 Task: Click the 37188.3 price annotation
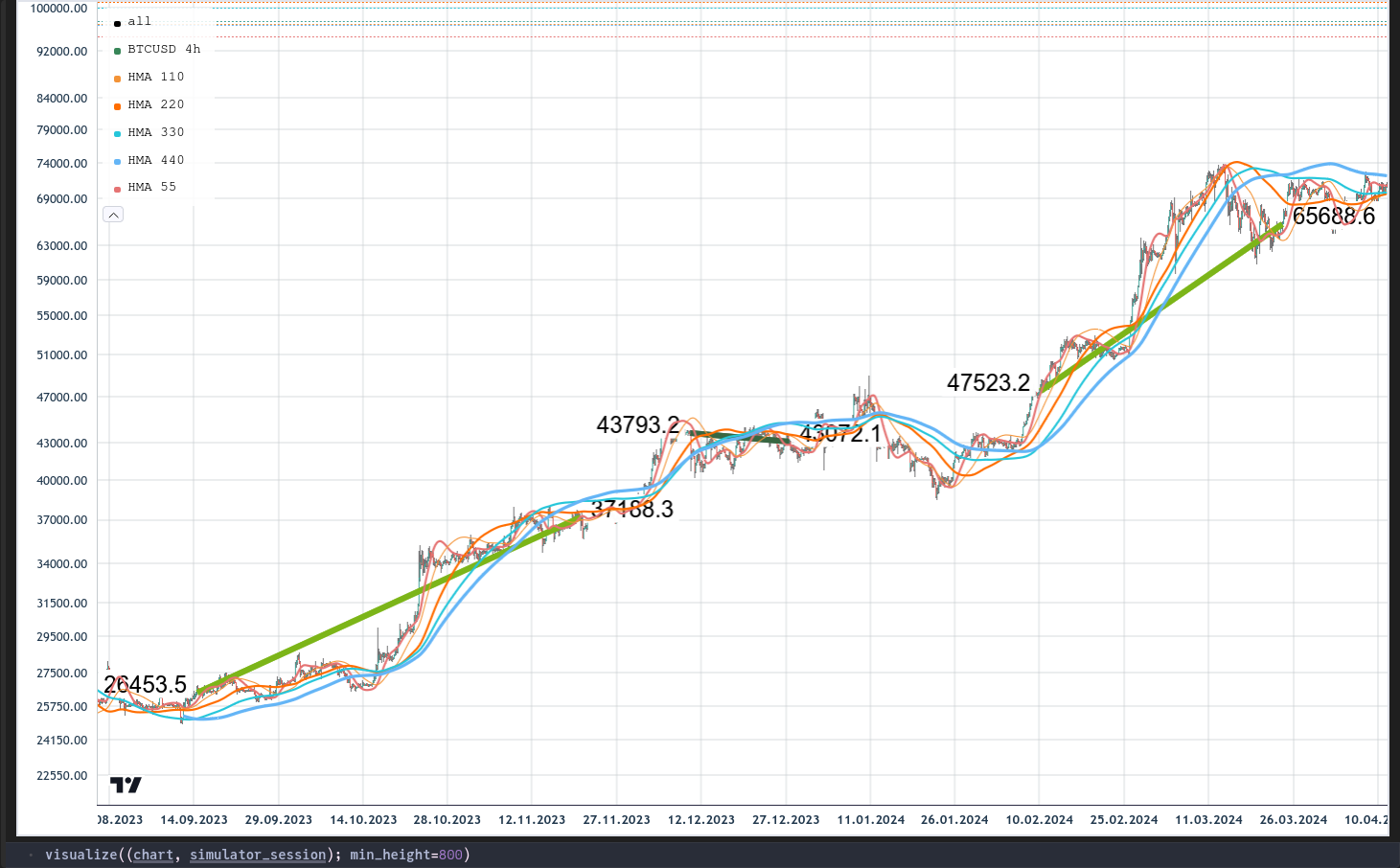632,510
